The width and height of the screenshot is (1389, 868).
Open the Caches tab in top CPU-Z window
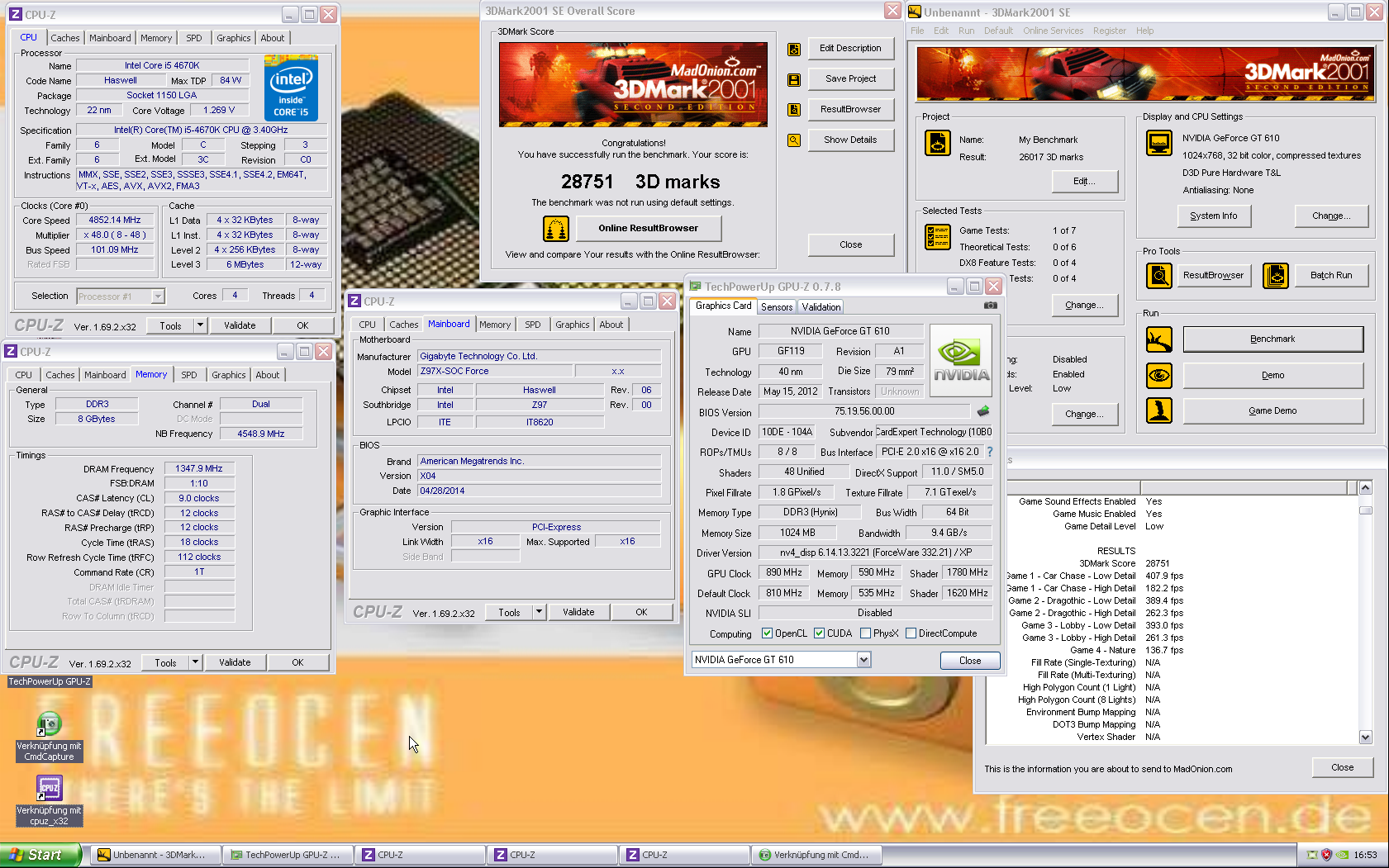pos(65,38)
